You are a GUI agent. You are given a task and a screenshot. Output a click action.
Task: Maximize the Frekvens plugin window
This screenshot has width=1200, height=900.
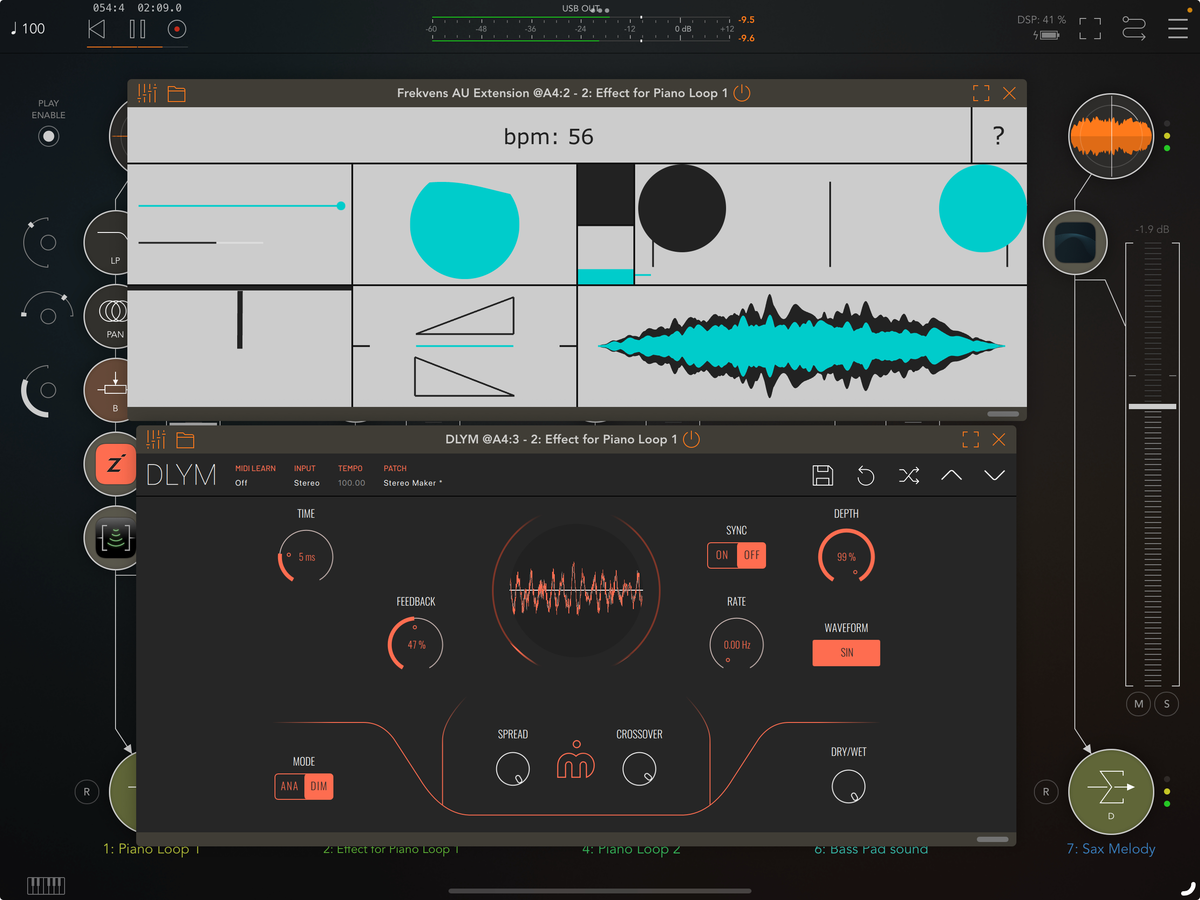coord(981,93)
